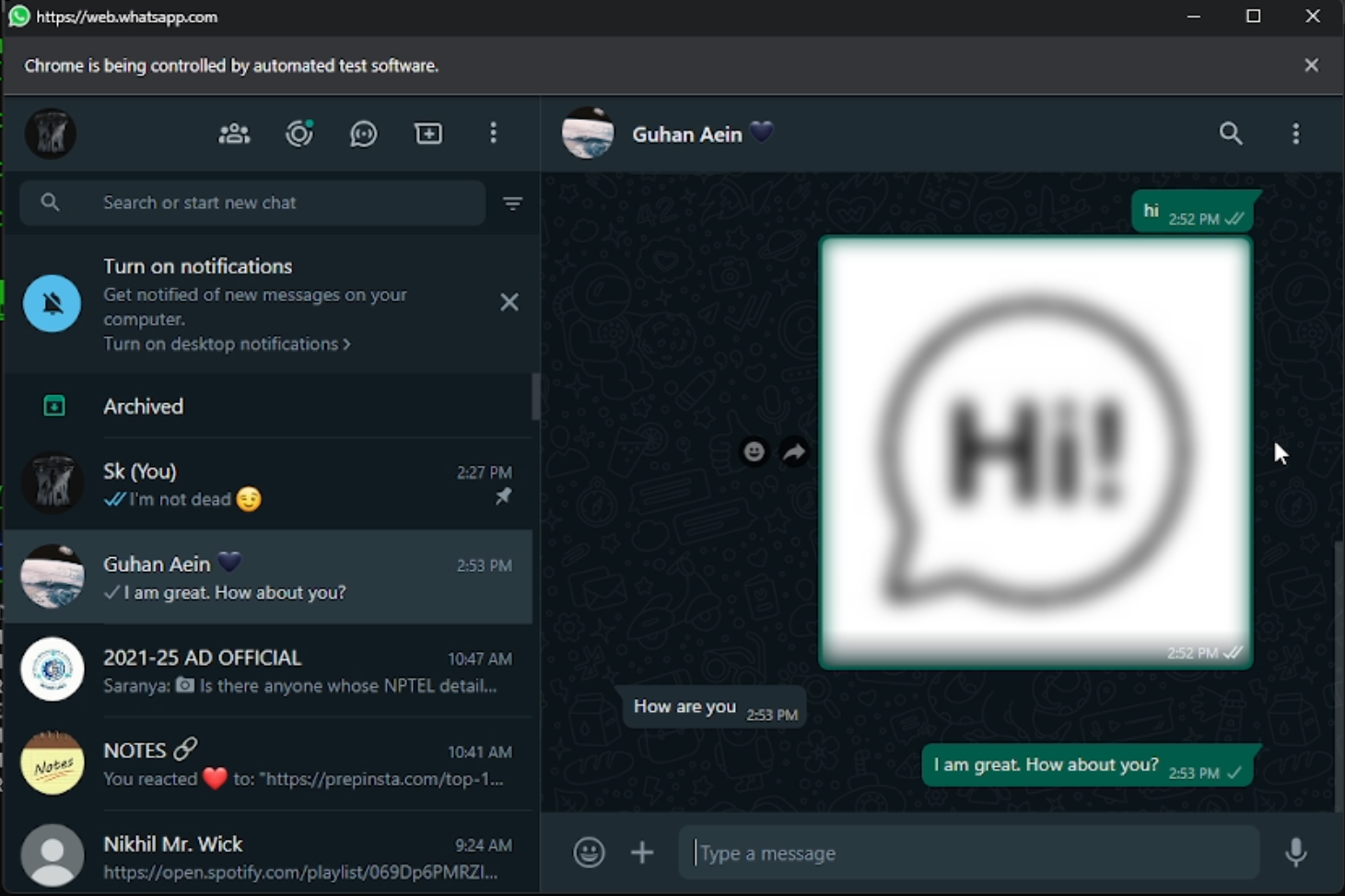React to the image with the emoji icon
1345x896 pixels.
pyautogui.click(x=754, y=451)
